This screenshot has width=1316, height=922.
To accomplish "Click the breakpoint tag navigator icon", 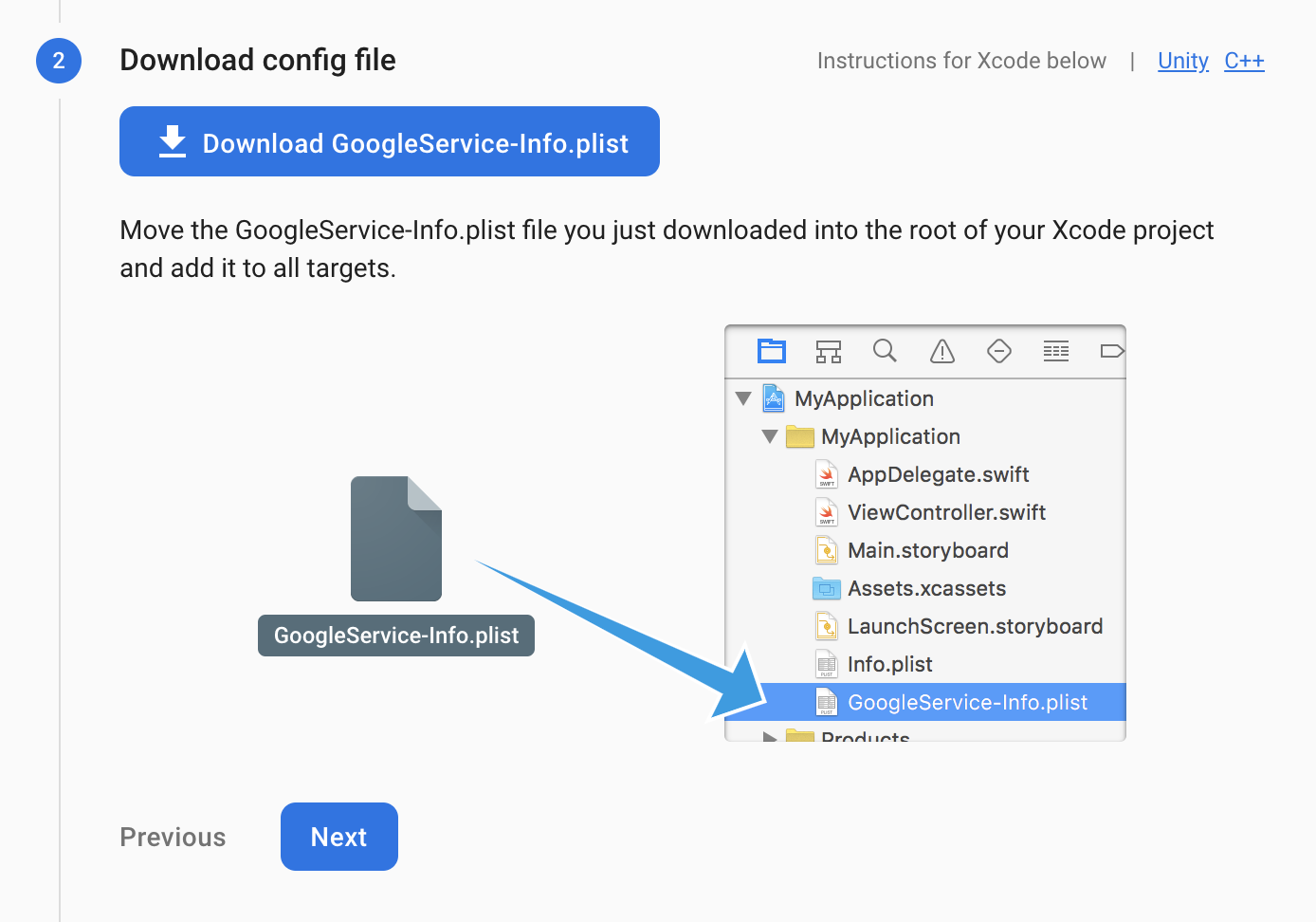I will tap(1112, 351).
